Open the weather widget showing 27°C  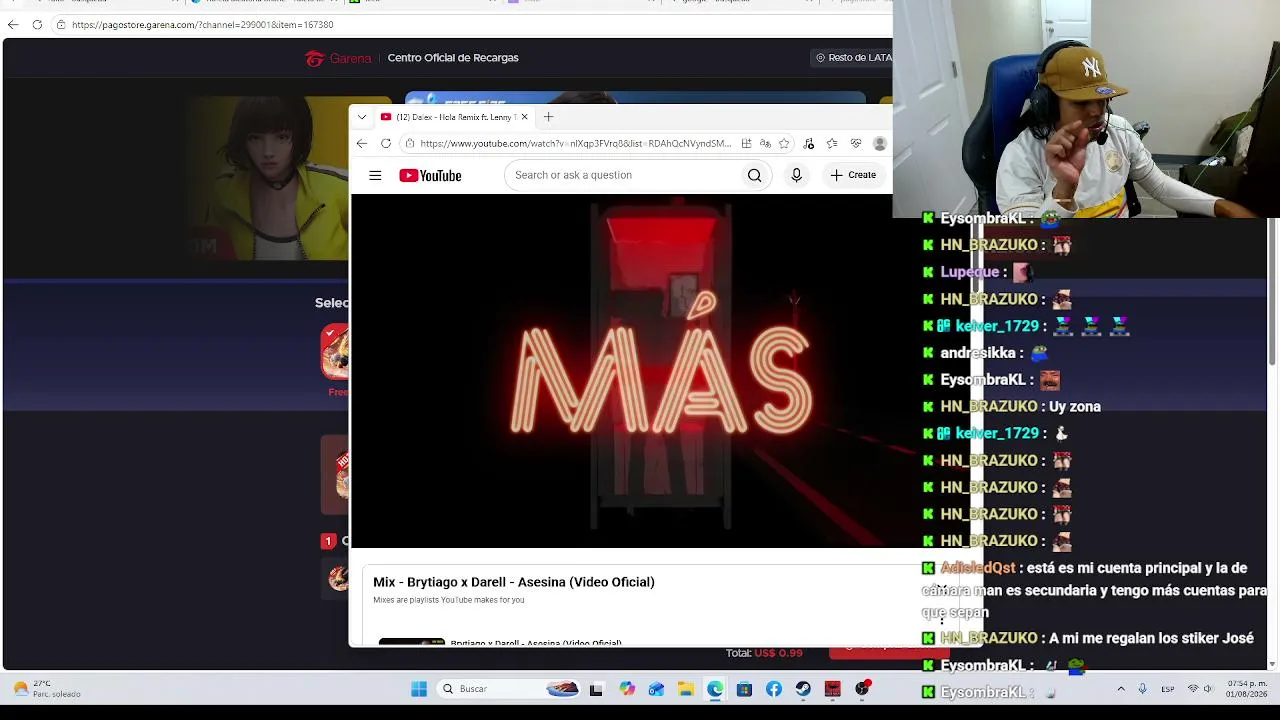tap(47, 689)
